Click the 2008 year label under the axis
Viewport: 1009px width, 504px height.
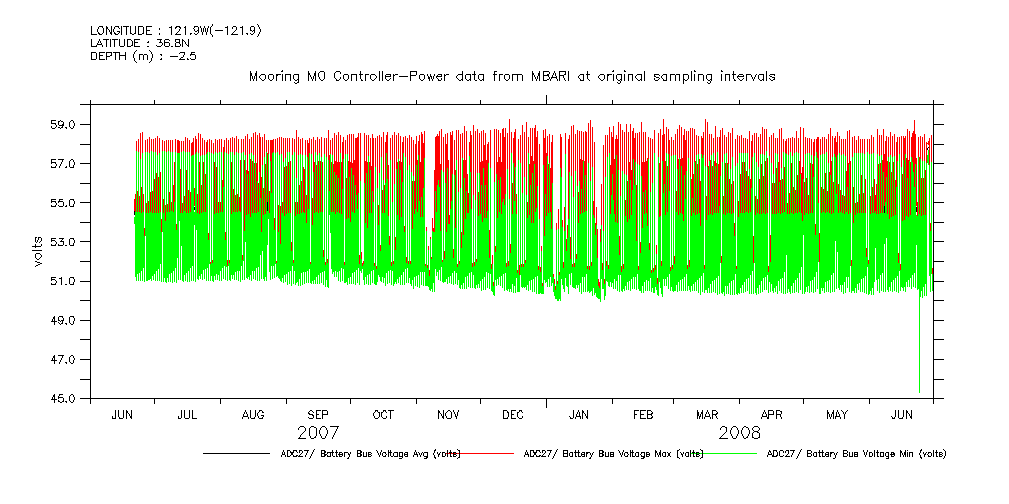(x=739, y=433)
